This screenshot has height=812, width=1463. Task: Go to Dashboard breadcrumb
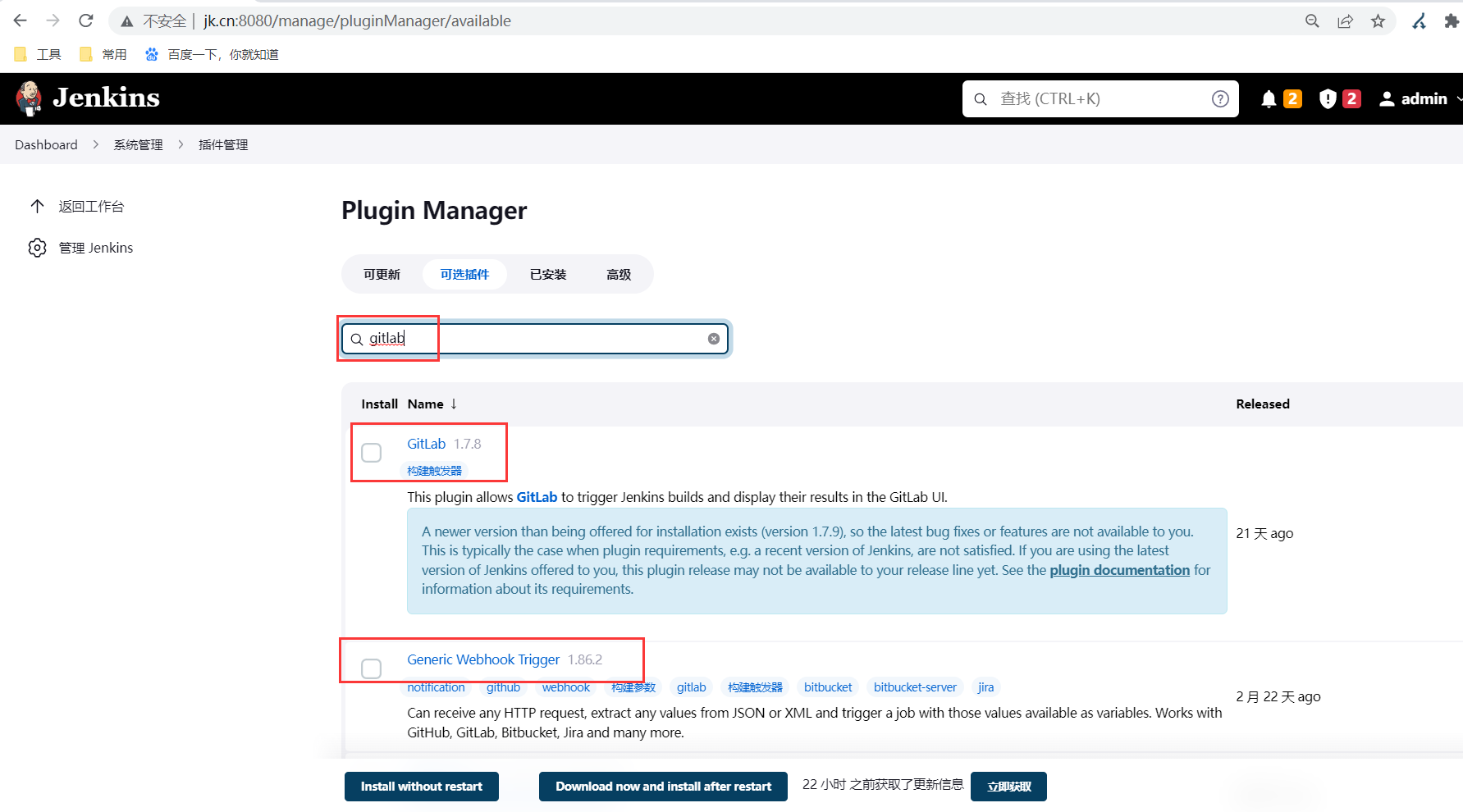[x=46, y=144]
